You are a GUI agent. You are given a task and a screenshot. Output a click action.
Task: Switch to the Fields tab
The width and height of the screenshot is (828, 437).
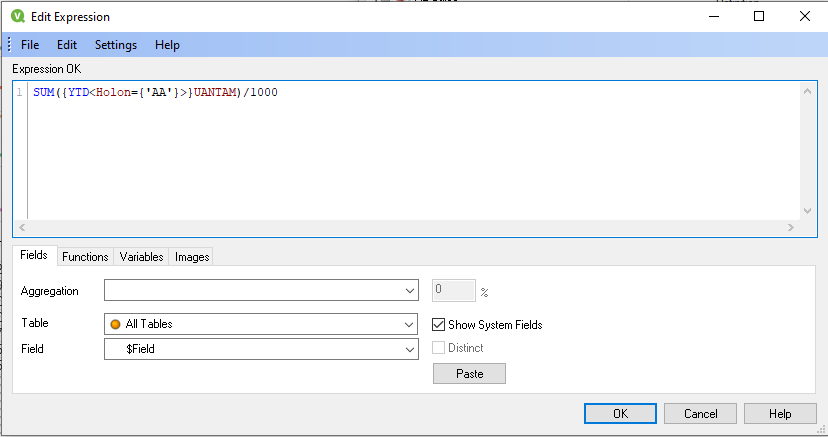point(34,255)
